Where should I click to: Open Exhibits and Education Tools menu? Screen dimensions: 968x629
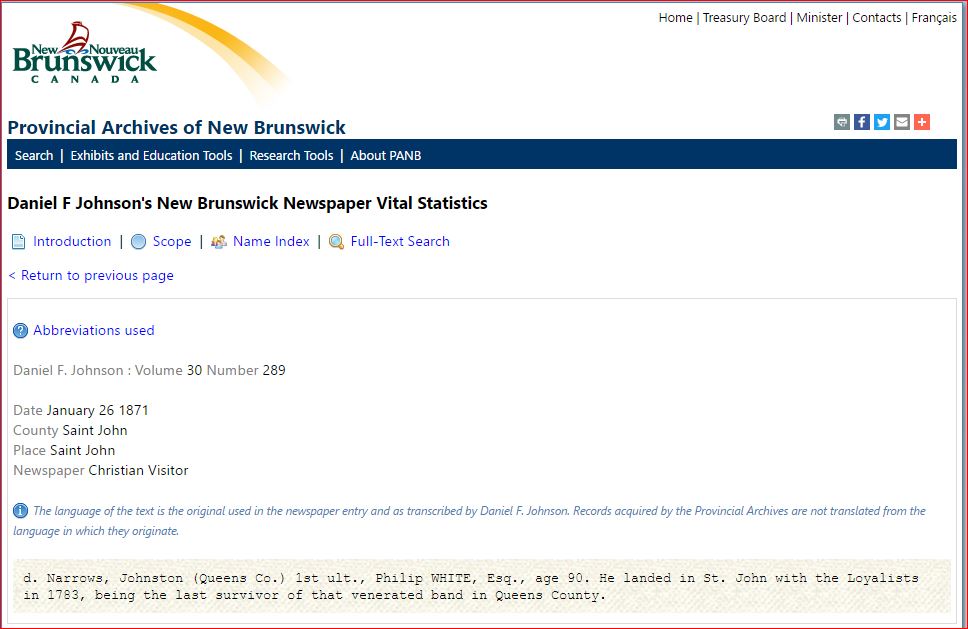pos(151,155)
